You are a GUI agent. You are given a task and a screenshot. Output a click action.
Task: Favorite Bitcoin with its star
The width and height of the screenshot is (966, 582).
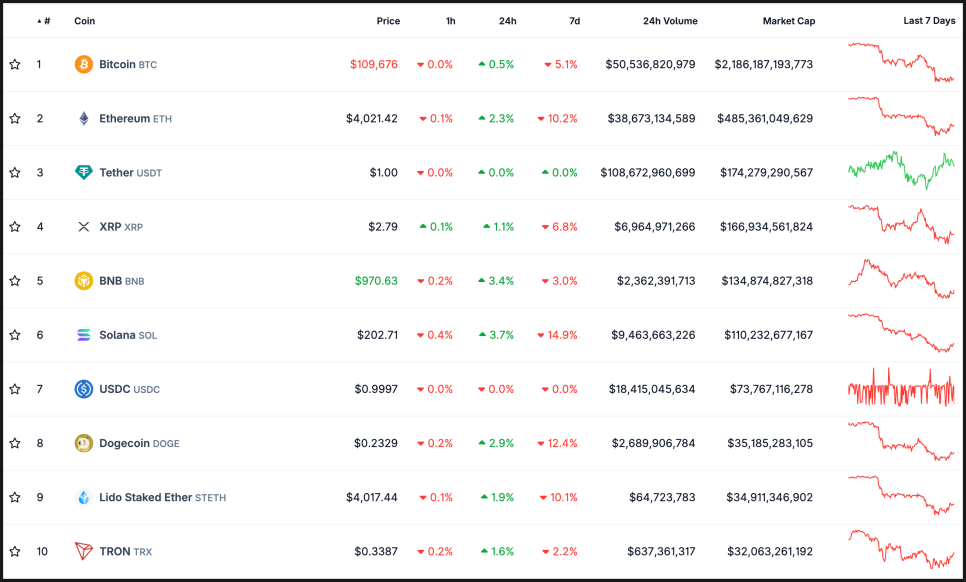click(15, 64)
